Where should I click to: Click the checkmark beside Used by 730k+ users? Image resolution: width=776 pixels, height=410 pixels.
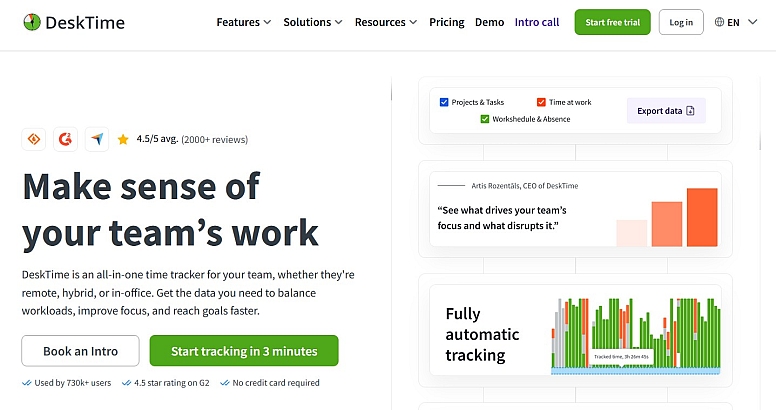pyautogui.click(x=27, y=383)
